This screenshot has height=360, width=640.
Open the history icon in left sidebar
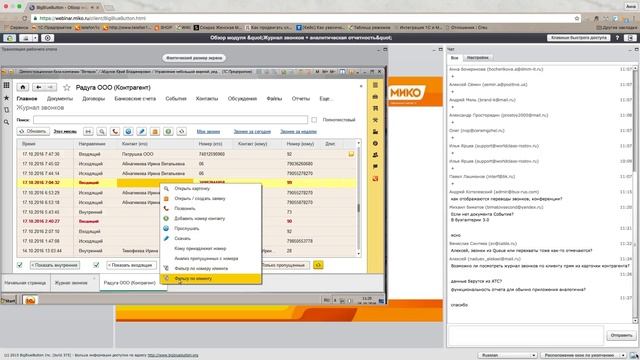pos(6,110)
